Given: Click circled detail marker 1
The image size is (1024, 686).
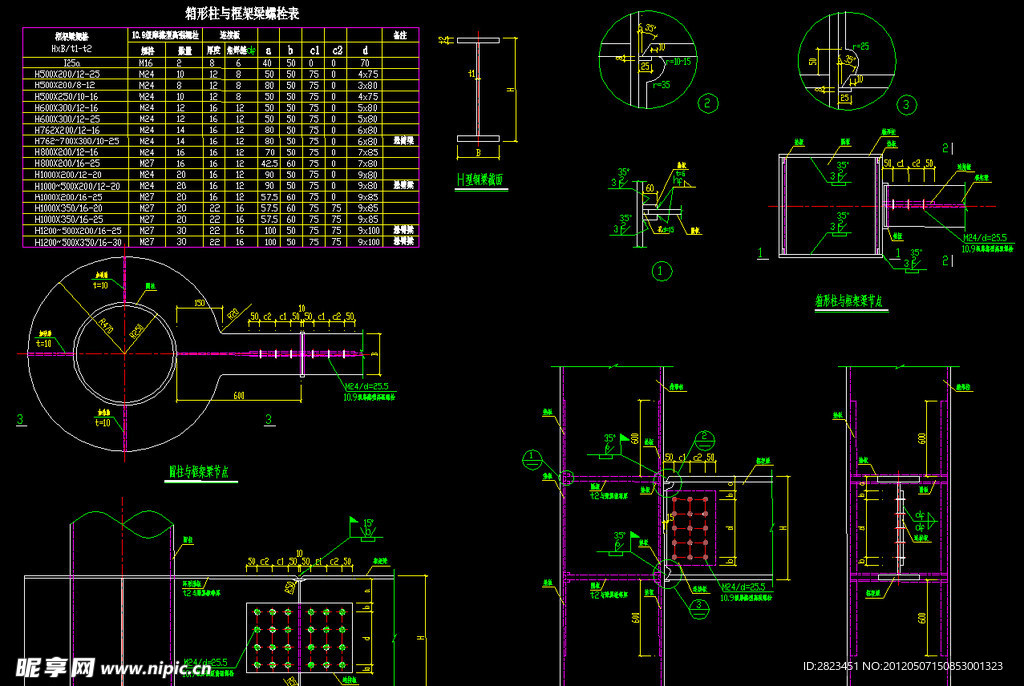Looking at the screenshot, I should [x=661, y=270].
